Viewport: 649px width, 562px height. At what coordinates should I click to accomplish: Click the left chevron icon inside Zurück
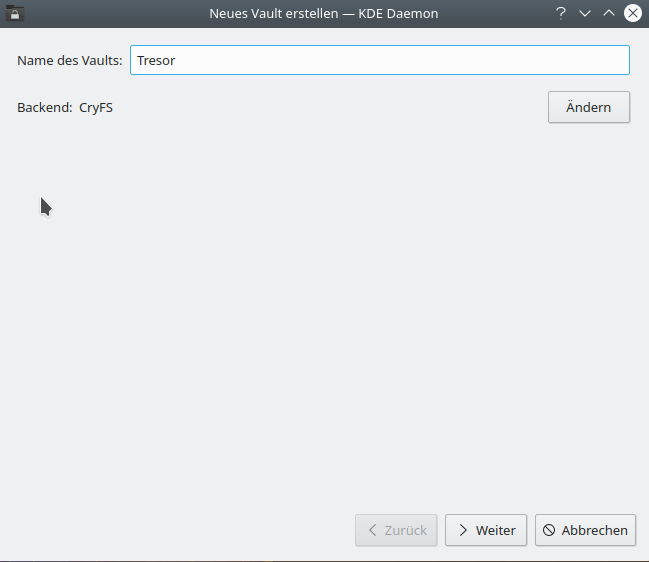373,530
